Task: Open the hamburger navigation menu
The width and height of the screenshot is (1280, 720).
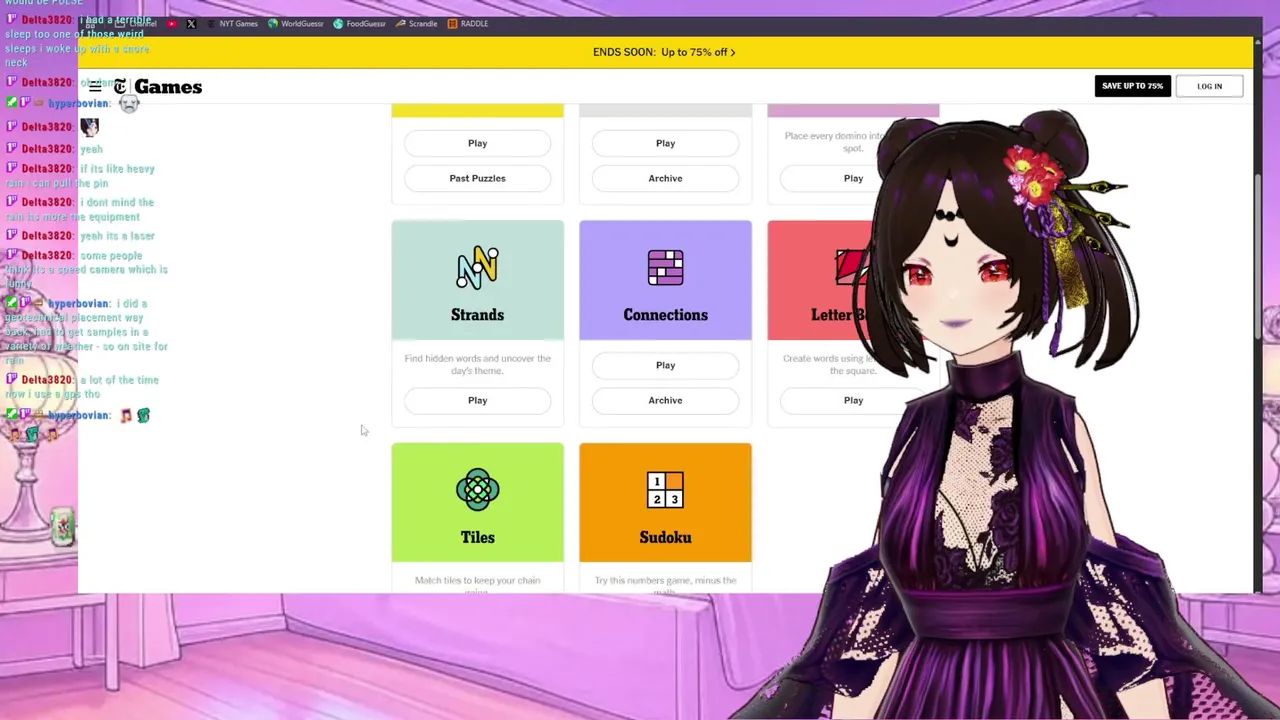Action: (95, 87)
